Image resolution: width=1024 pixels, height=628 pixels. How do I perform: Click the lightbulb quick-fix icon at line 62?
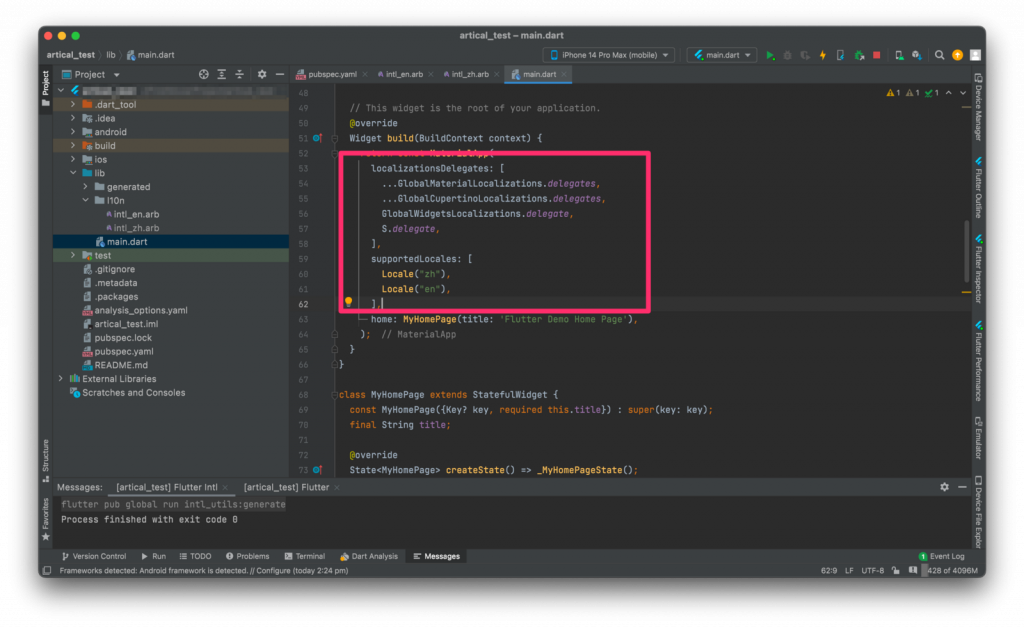coord(349,302)
